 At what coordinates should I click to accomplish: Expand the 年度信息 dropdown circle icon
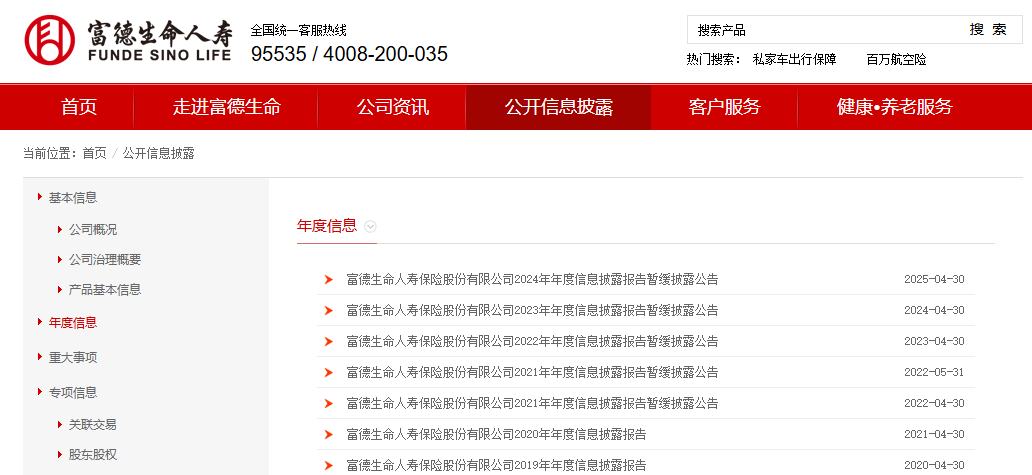tap(371, 226)
